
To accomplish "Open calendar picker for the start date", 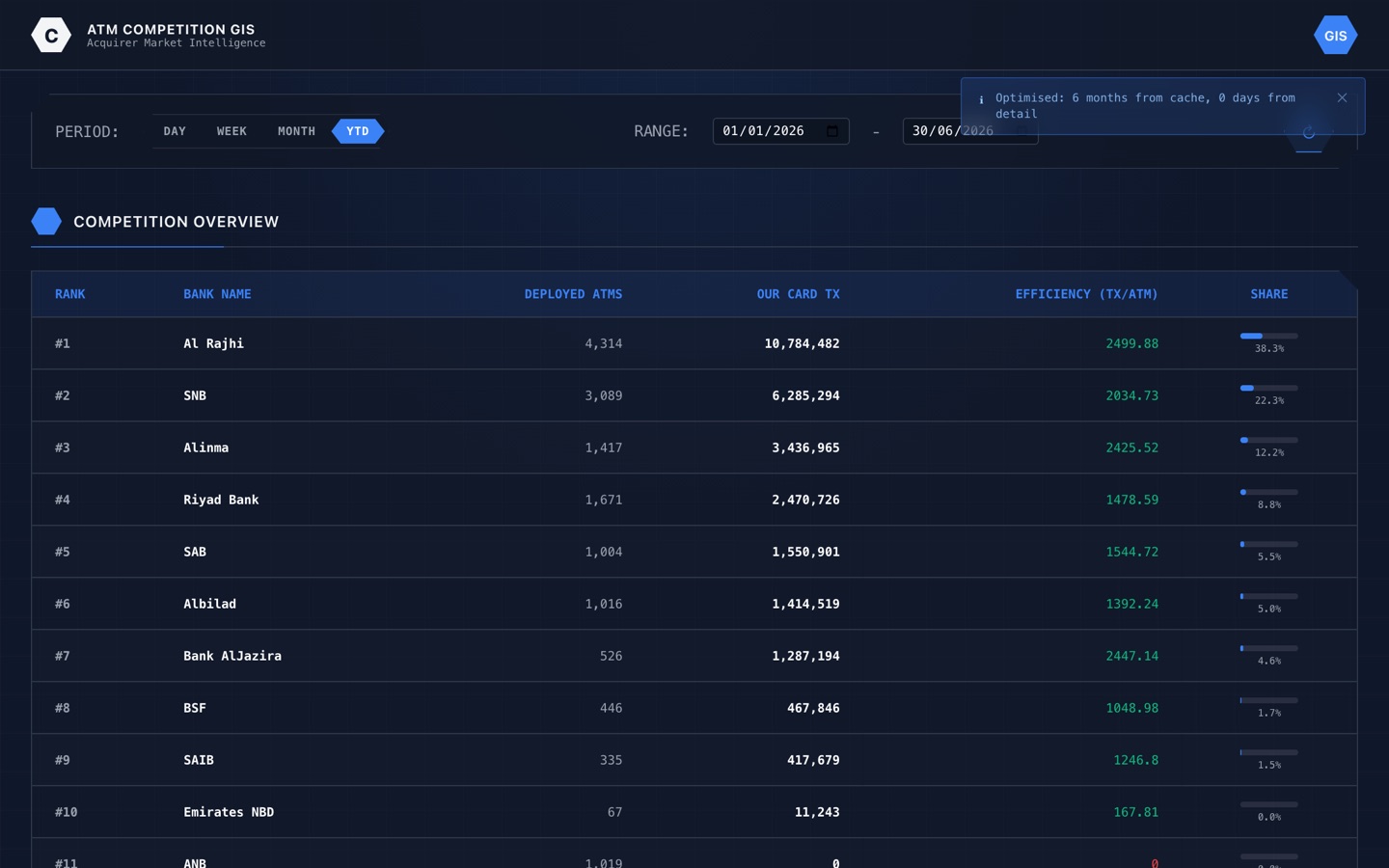I will (832, 131).
